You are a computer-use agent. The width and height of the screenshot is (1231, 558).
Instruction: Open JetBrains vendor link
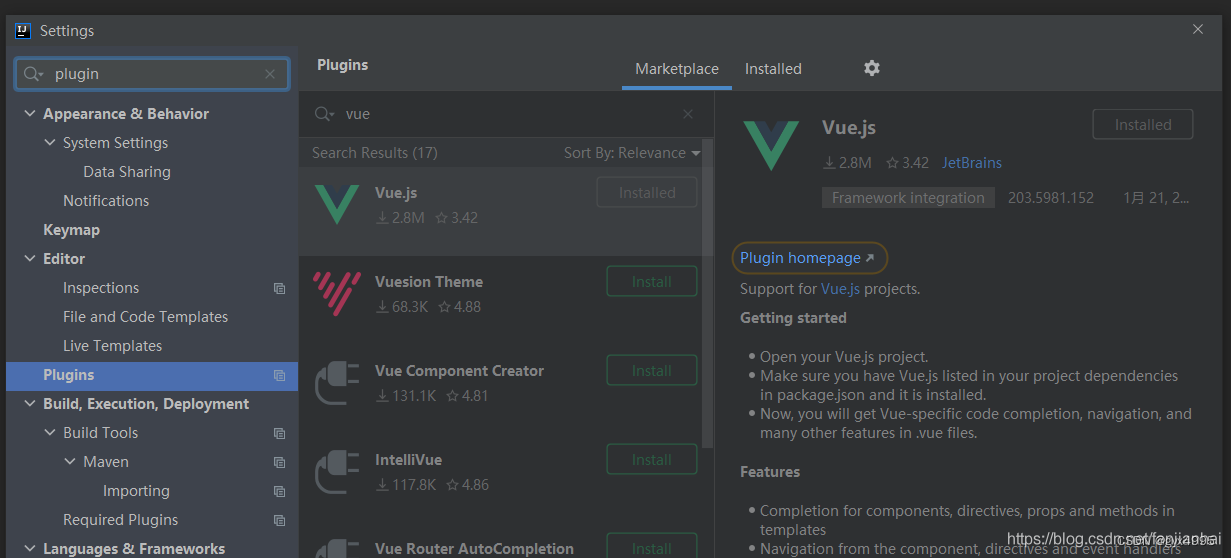[x=972, y=162]
